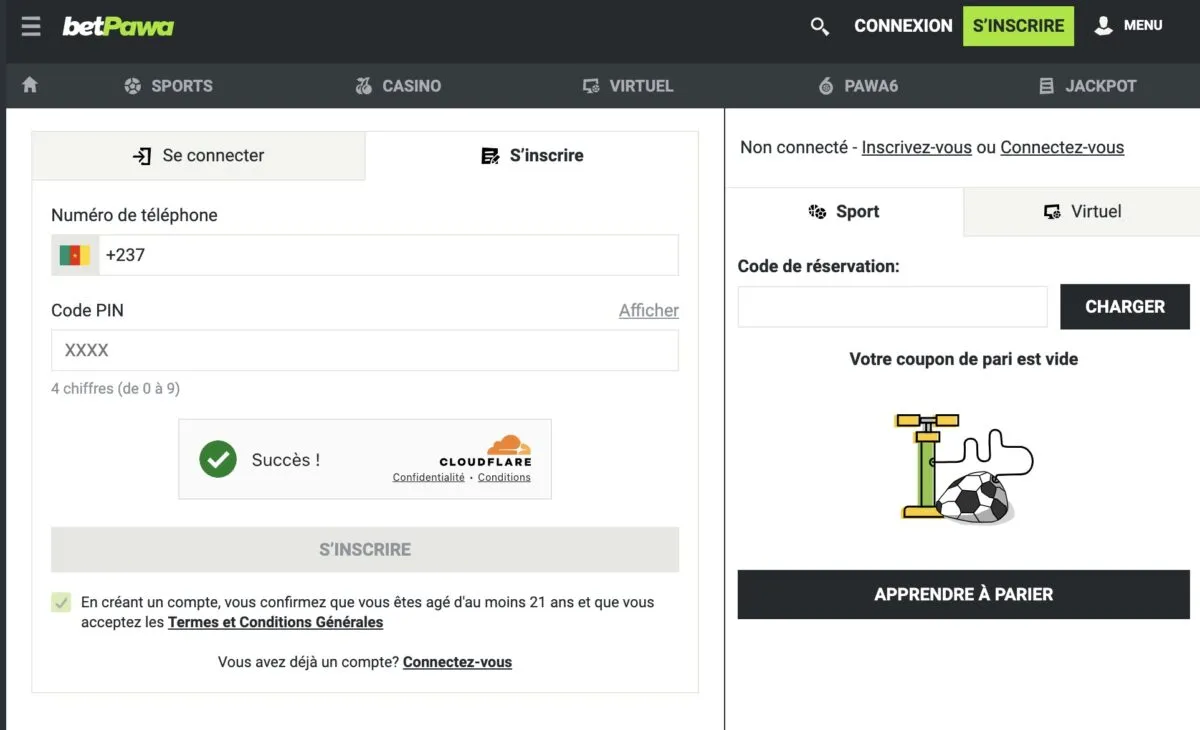Open the Cameroon flag country selector
Viewport: 1200px width, 730px height.
click(x=75, y=255)
